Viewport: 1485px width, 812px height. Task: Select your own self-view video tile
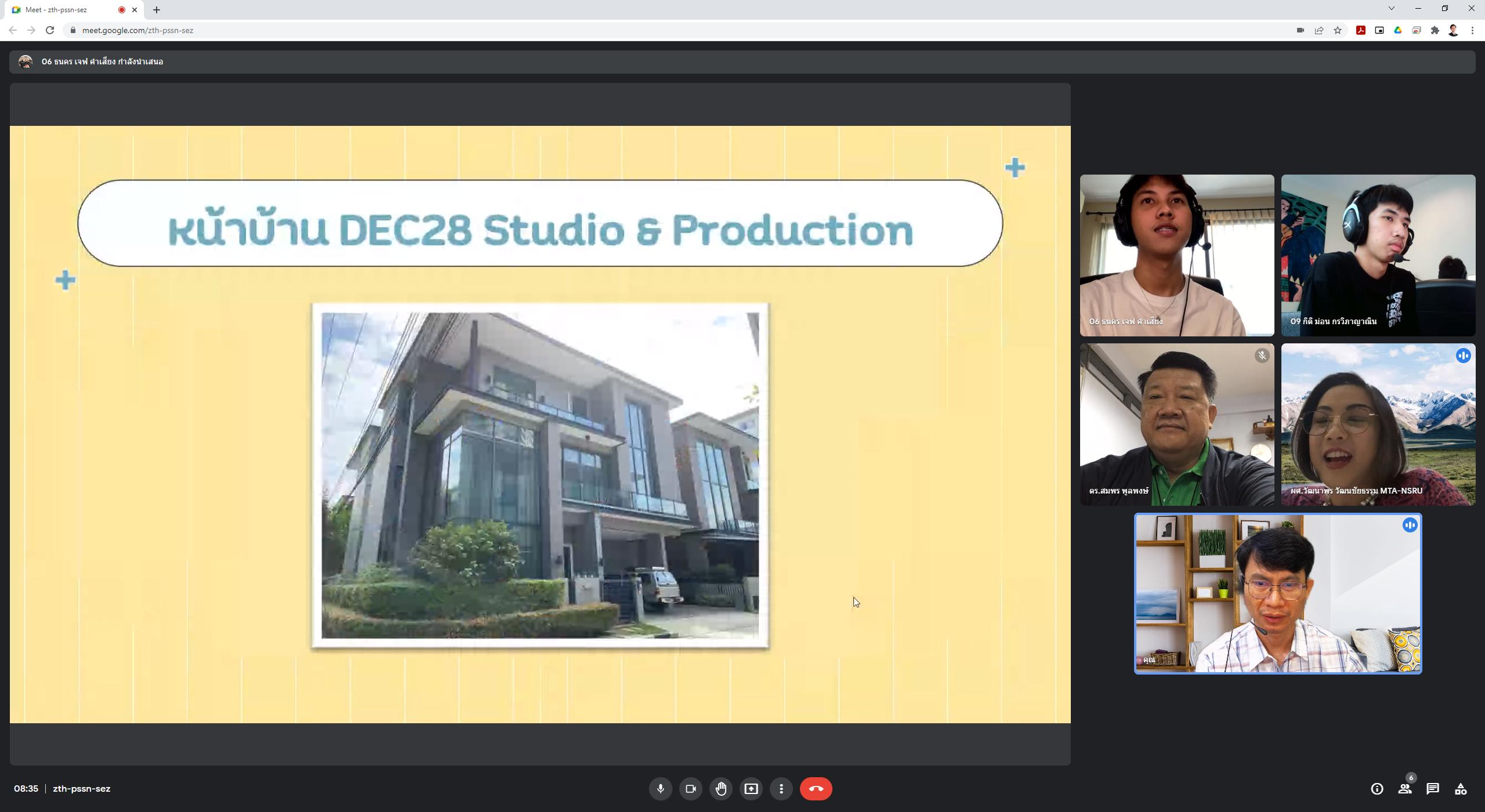click(1278, 594)
